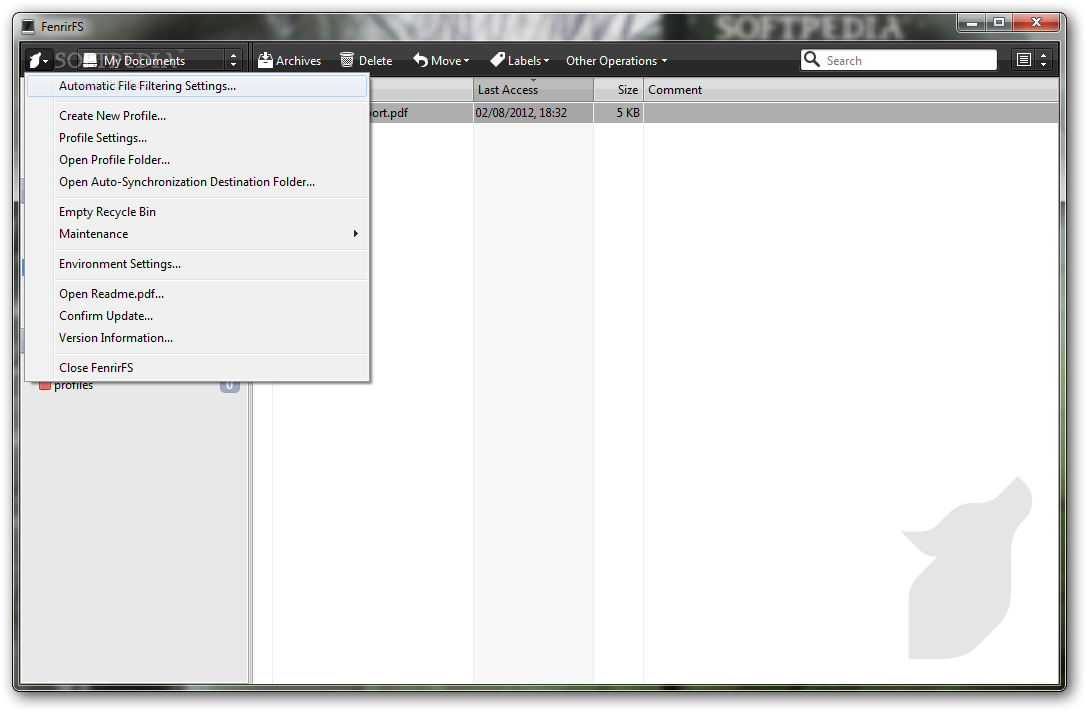The image size is (1087, 712).
Task: Maximize the FenrirFS window
Action: tap(999, 23)
